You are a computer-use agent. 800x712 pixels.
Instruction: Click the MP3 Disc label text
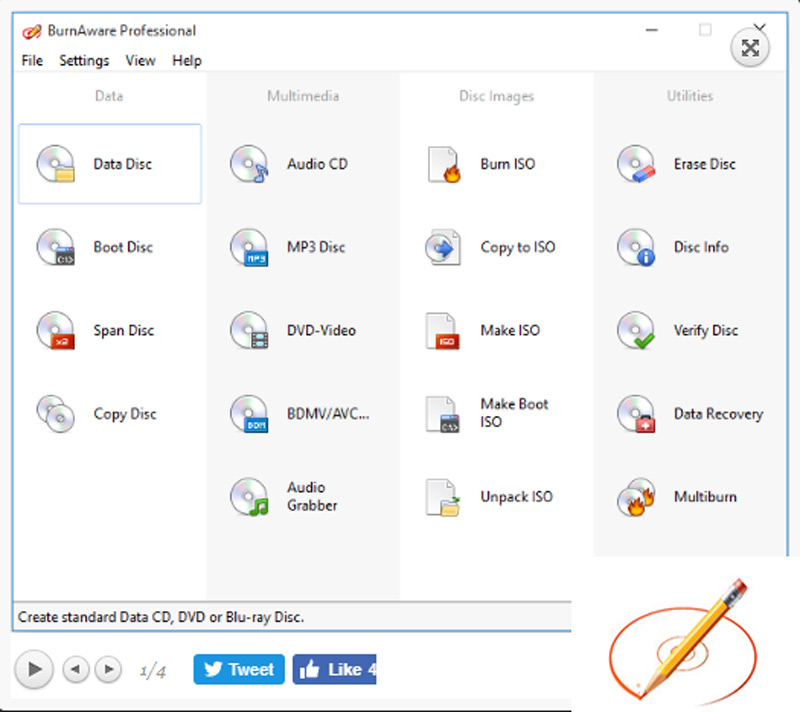click(316, 247)
